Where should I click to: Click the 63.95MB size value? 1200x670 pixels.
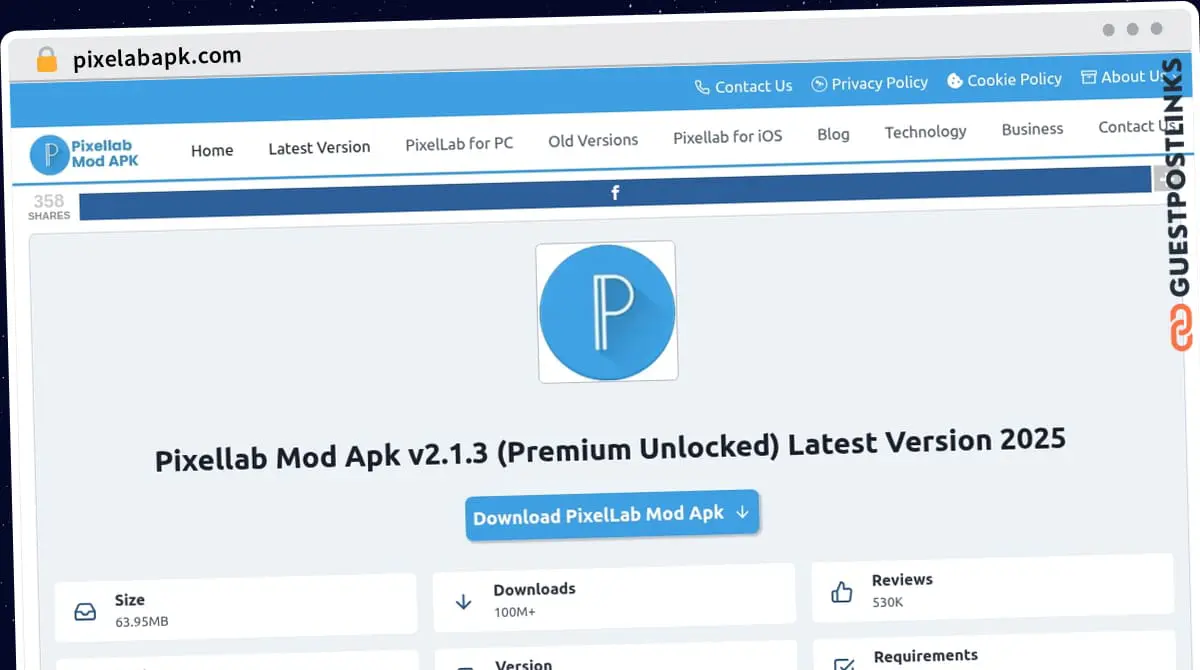tap(141, 622)
